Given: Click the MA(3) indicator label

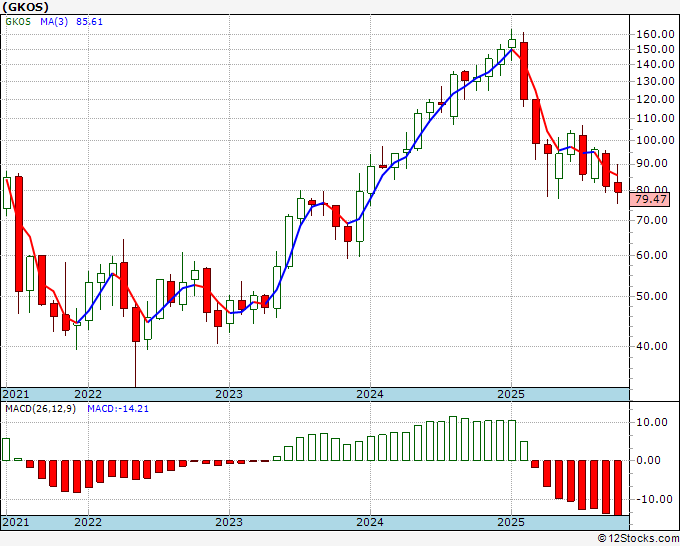Looking at the screenshot, I should (x=54, y=22).
